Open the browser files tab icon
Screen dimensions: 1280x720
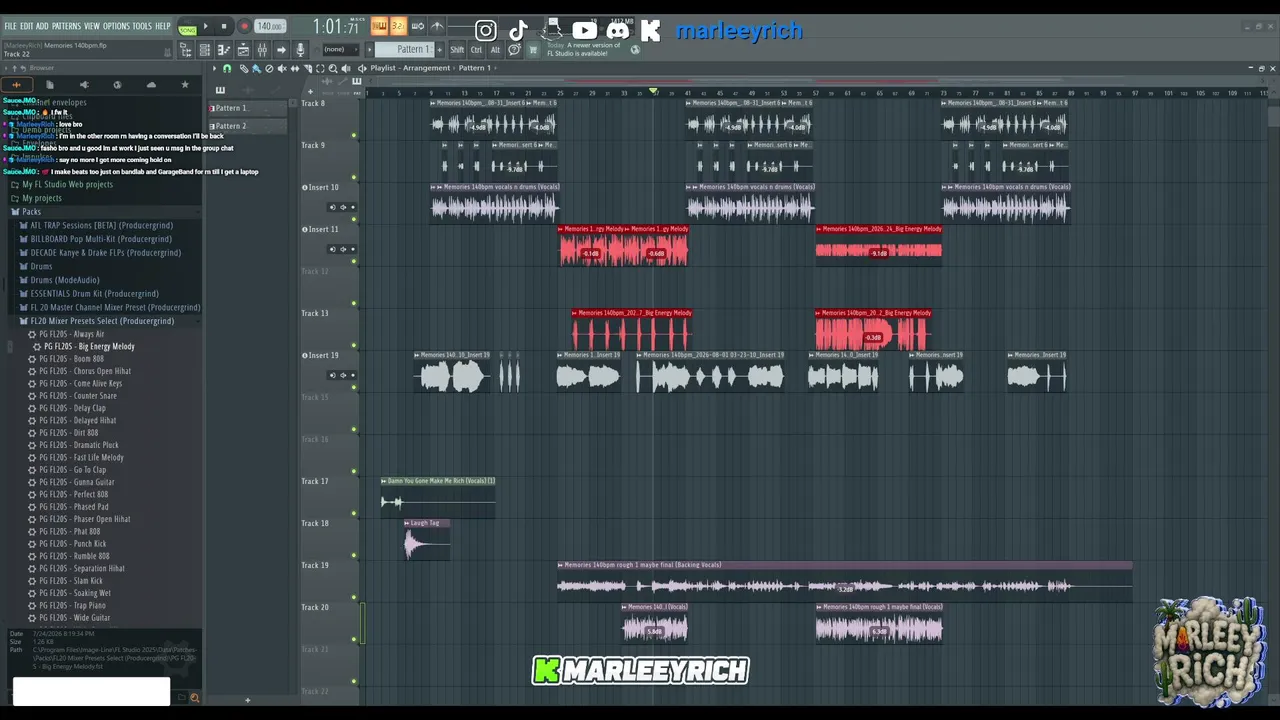(50, 85)
